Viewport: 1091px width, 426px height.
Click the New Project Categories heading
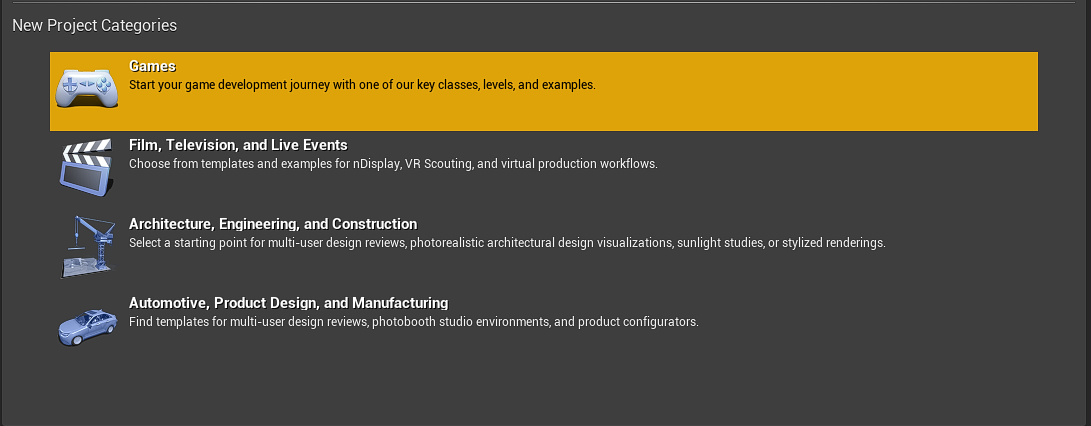coord(94,25)
